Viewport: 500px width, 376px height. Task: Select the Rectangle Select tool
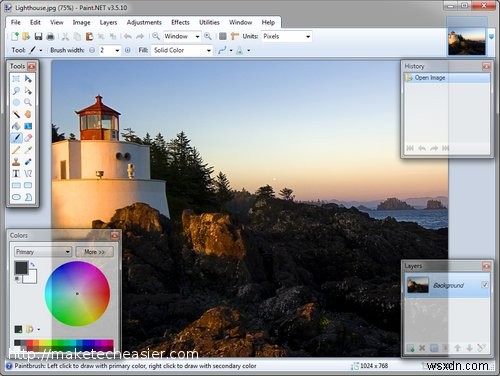[16, 79]
